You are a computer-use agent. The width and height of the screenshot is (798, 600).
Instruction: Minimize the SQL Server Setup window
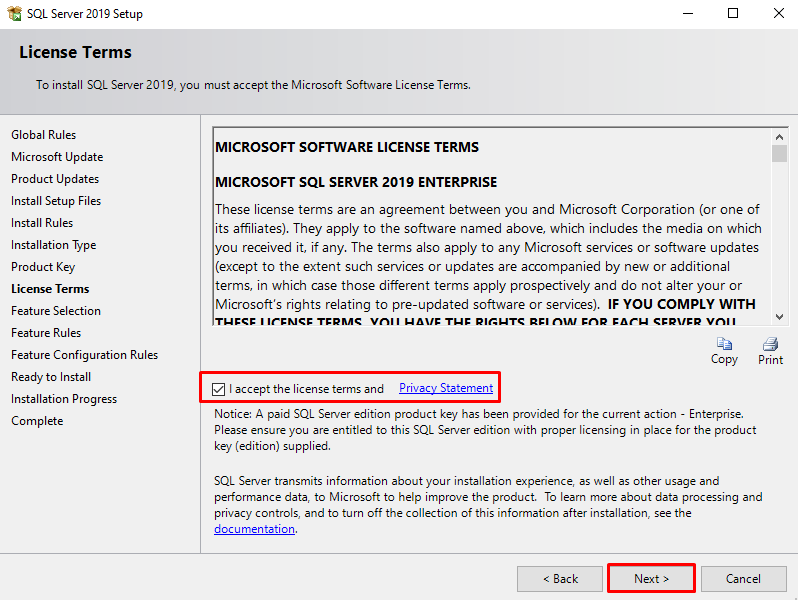tap(688, 13)
